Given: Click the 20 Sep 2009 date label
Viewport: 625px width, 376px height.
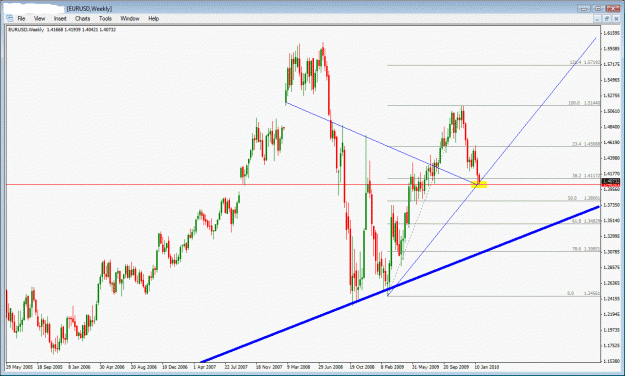Looking at the screenshot, I should coord(456,367).
